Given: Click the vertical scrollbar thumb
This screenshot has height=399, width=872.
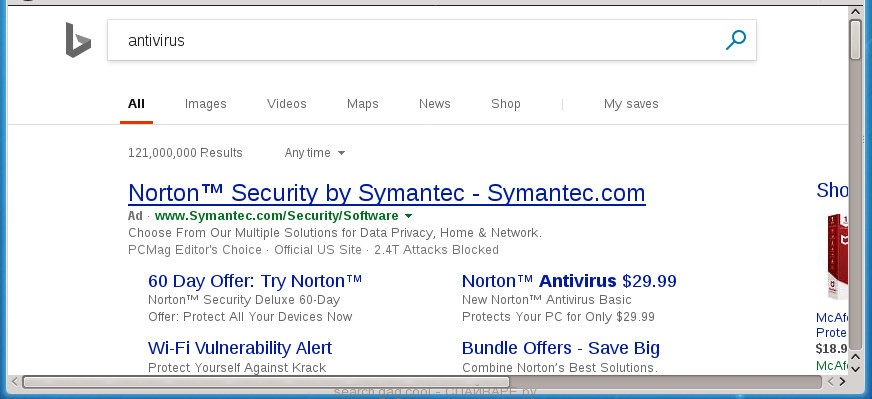Looking at the screenshot, I should point(856,39).
